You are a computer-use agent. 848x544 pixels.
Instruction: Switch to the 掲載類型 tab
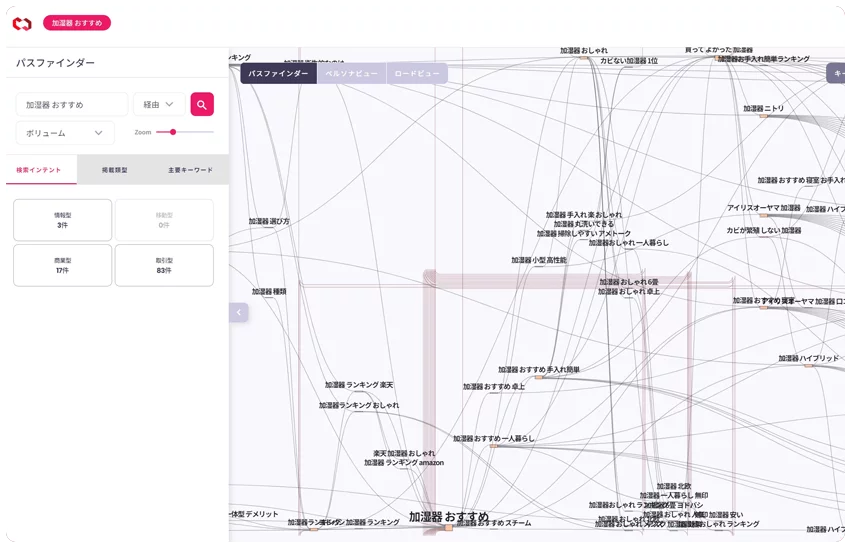click(x=115, y=170)
